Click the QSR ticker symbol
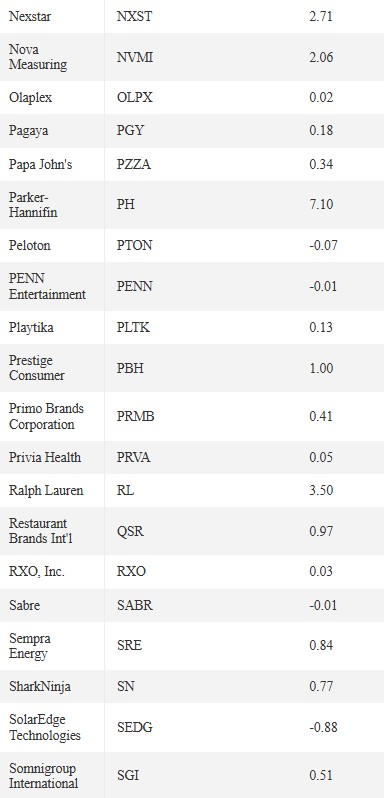Screen dimensions: 384x798 tap(130, 531)
